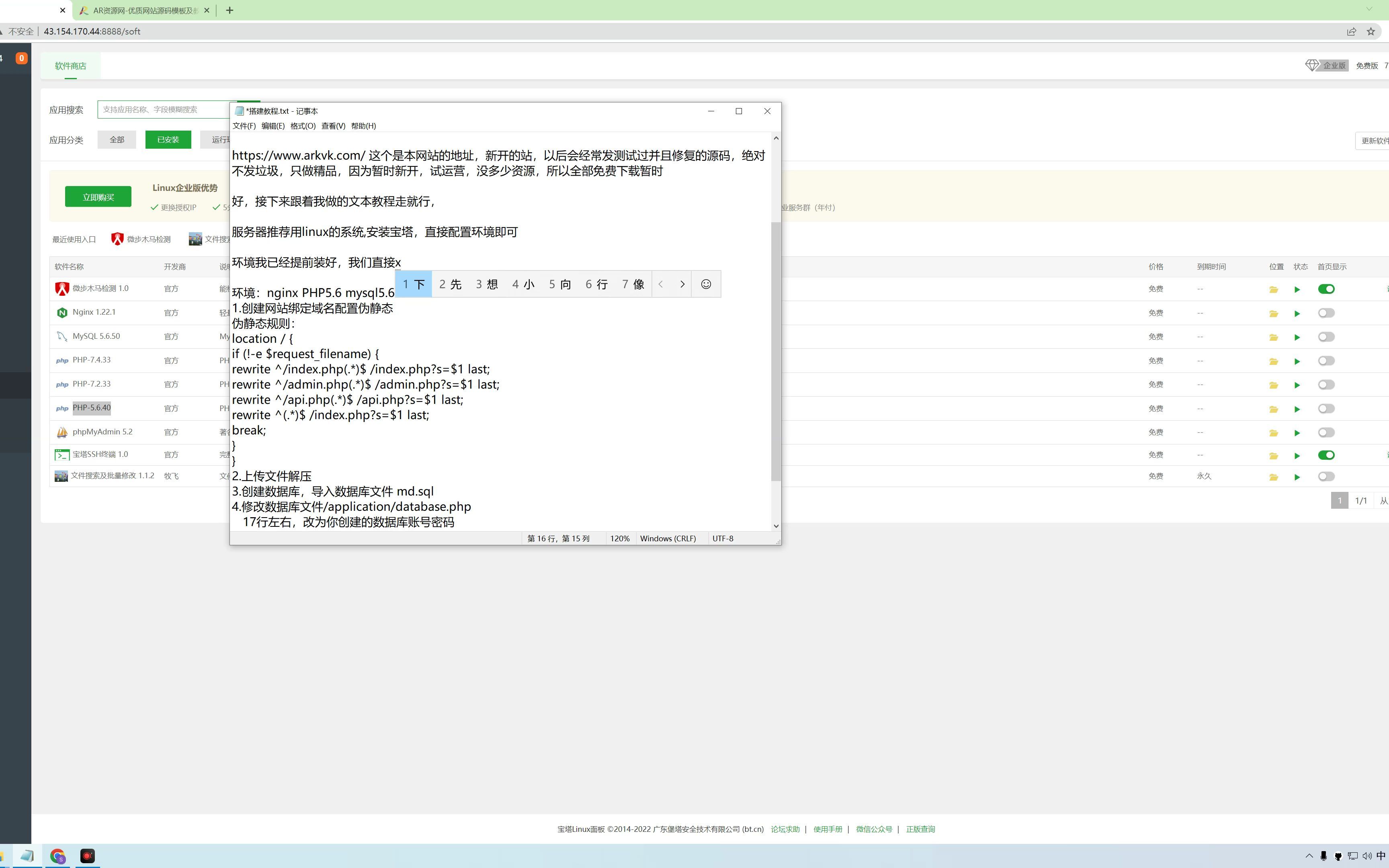Open folder location for PHP-7.4.33 row

(x=1274, y=361)
